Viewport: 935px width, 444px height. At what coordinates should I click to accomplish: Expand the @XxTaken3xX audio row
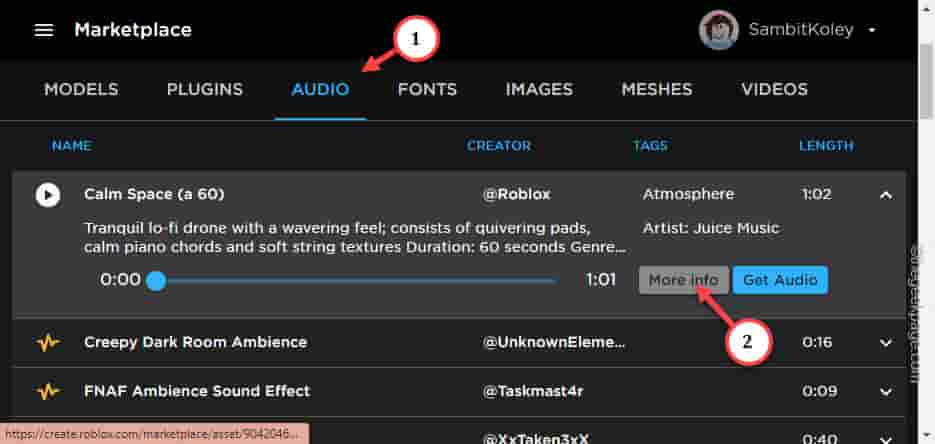click(886, 439)
